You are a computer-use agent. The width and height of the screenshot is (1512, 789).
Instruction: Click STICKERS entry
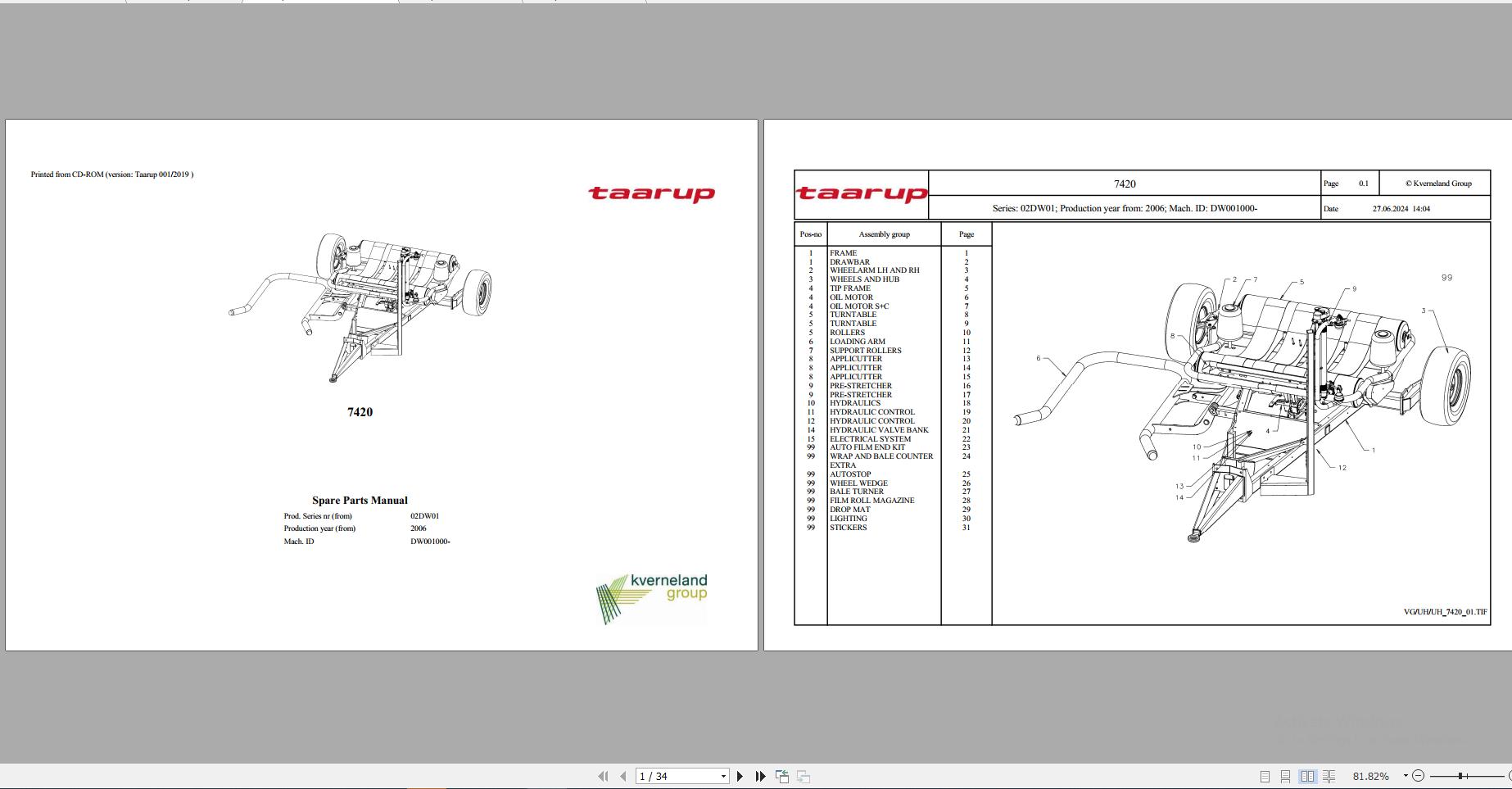click(848, 528)
